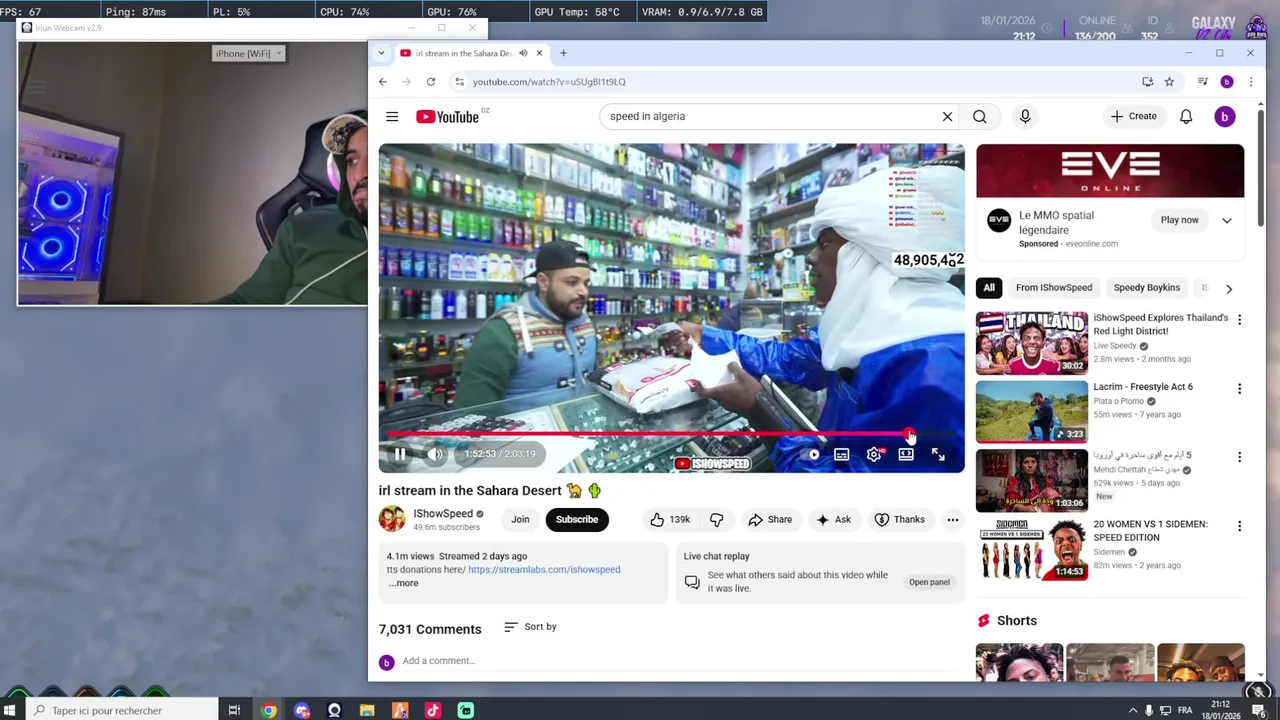
Task: Join the IShowSpeed channel membership
Action: point(520,519)
